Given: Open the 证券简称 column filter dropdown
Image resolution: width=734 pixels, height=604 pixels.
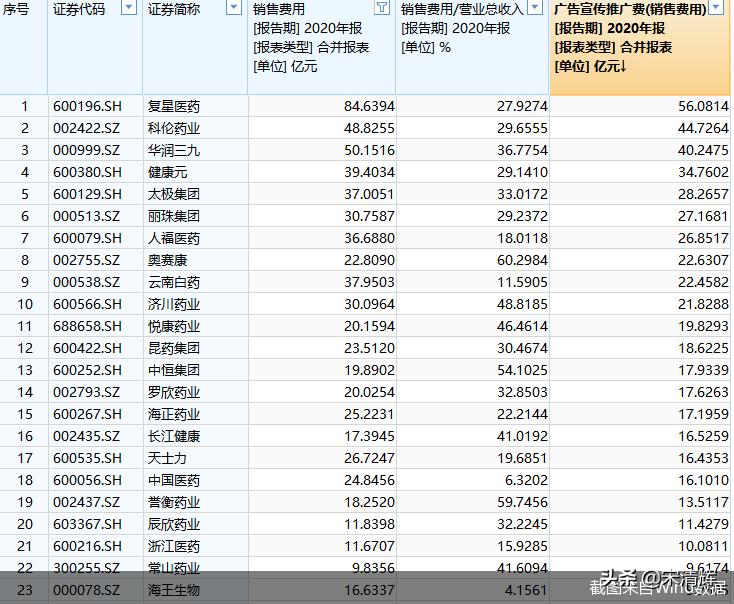Looking at the screenshot, I should (233, 7).
